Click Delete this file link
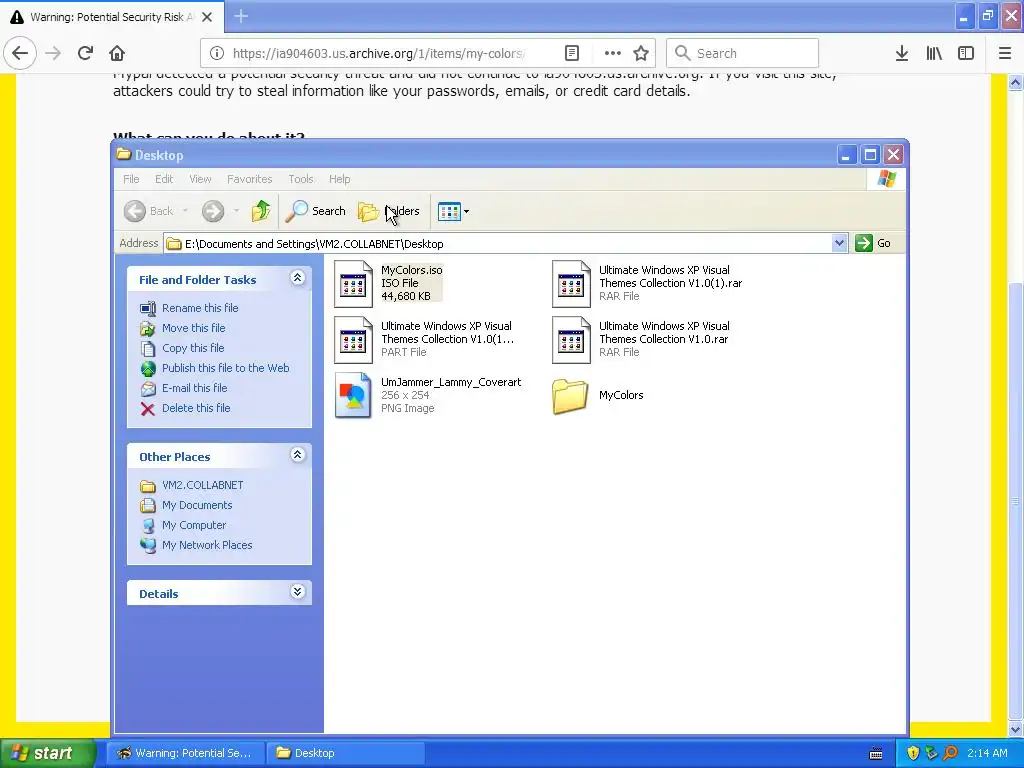The image size is (1024, 768). (x=196, y=408)
